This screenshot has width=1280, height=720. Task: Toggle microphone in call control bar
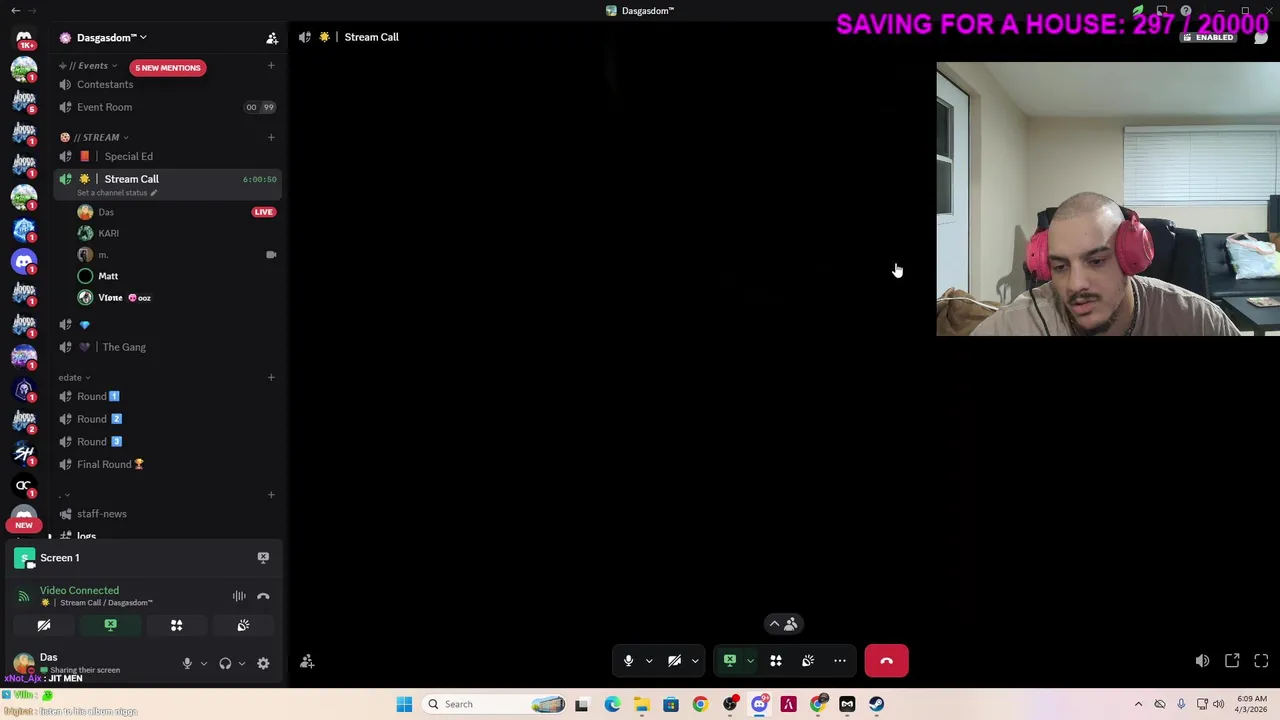pyautogui.click(x=628, y=661)
